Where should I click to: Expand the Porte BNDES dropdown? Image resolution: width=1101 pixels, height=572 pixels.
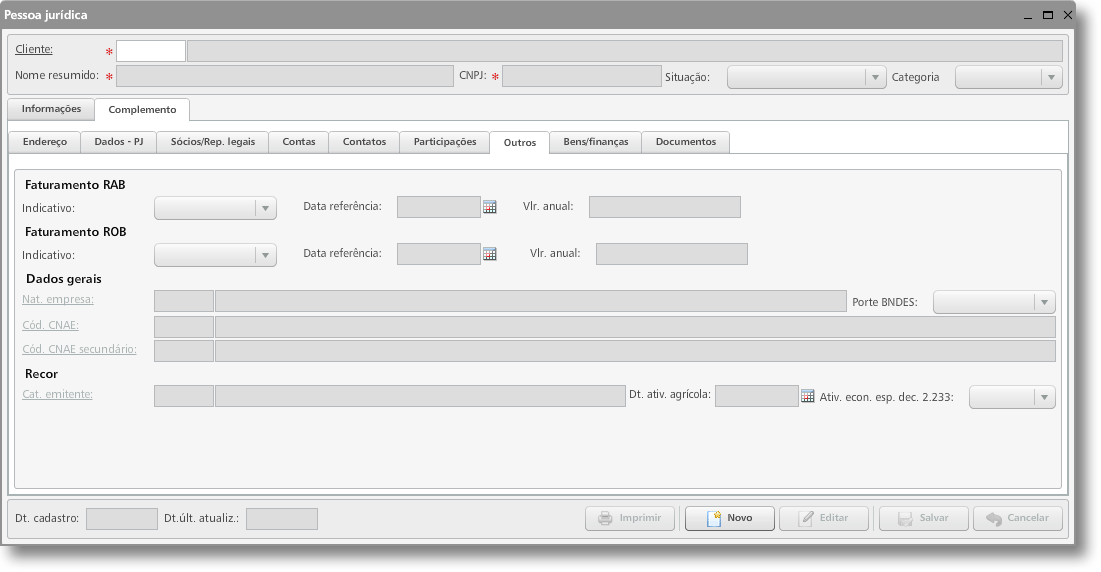coord(994,302)
